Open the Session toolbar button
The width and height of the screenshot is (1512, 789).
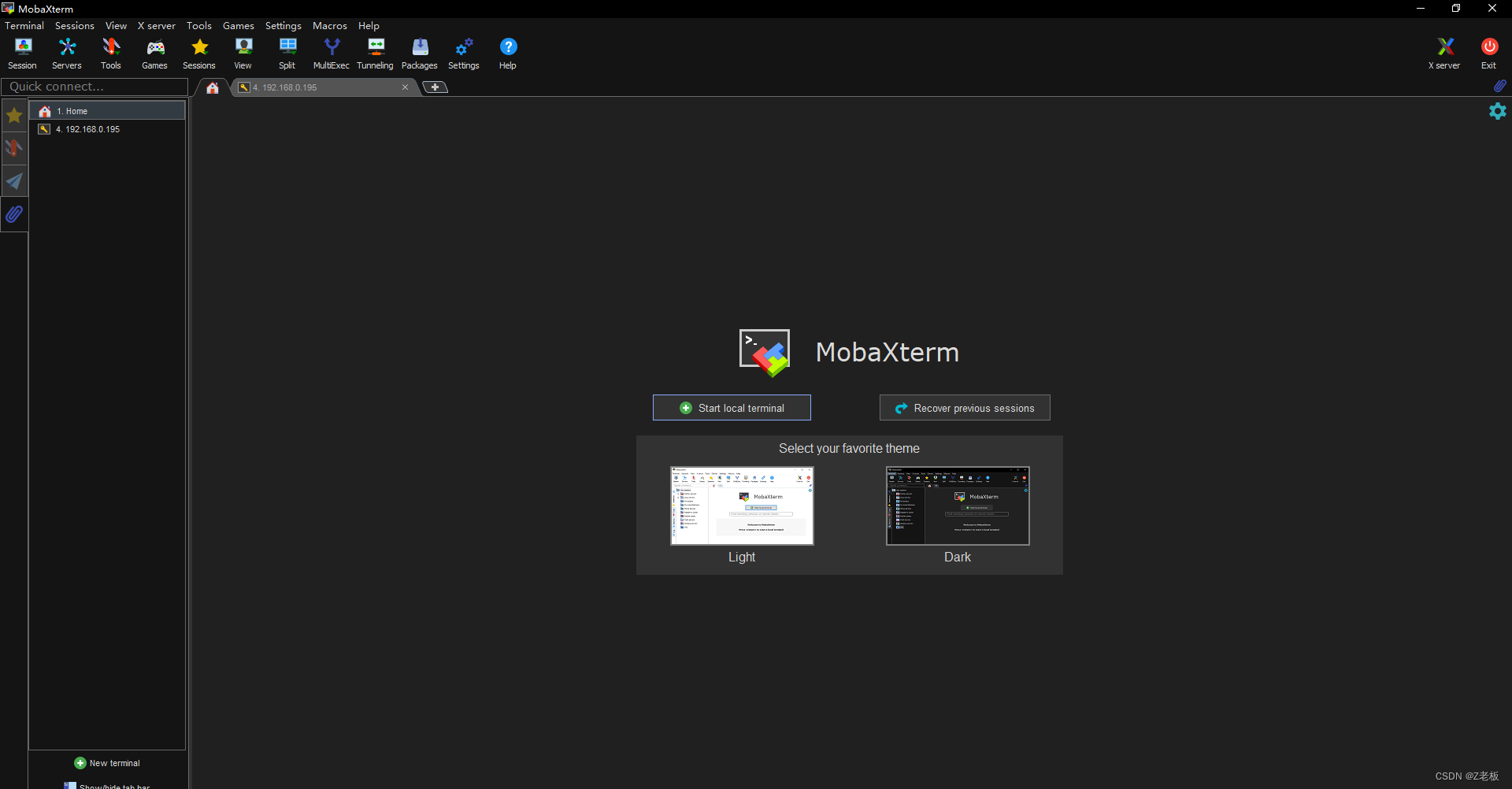point(23,54)
